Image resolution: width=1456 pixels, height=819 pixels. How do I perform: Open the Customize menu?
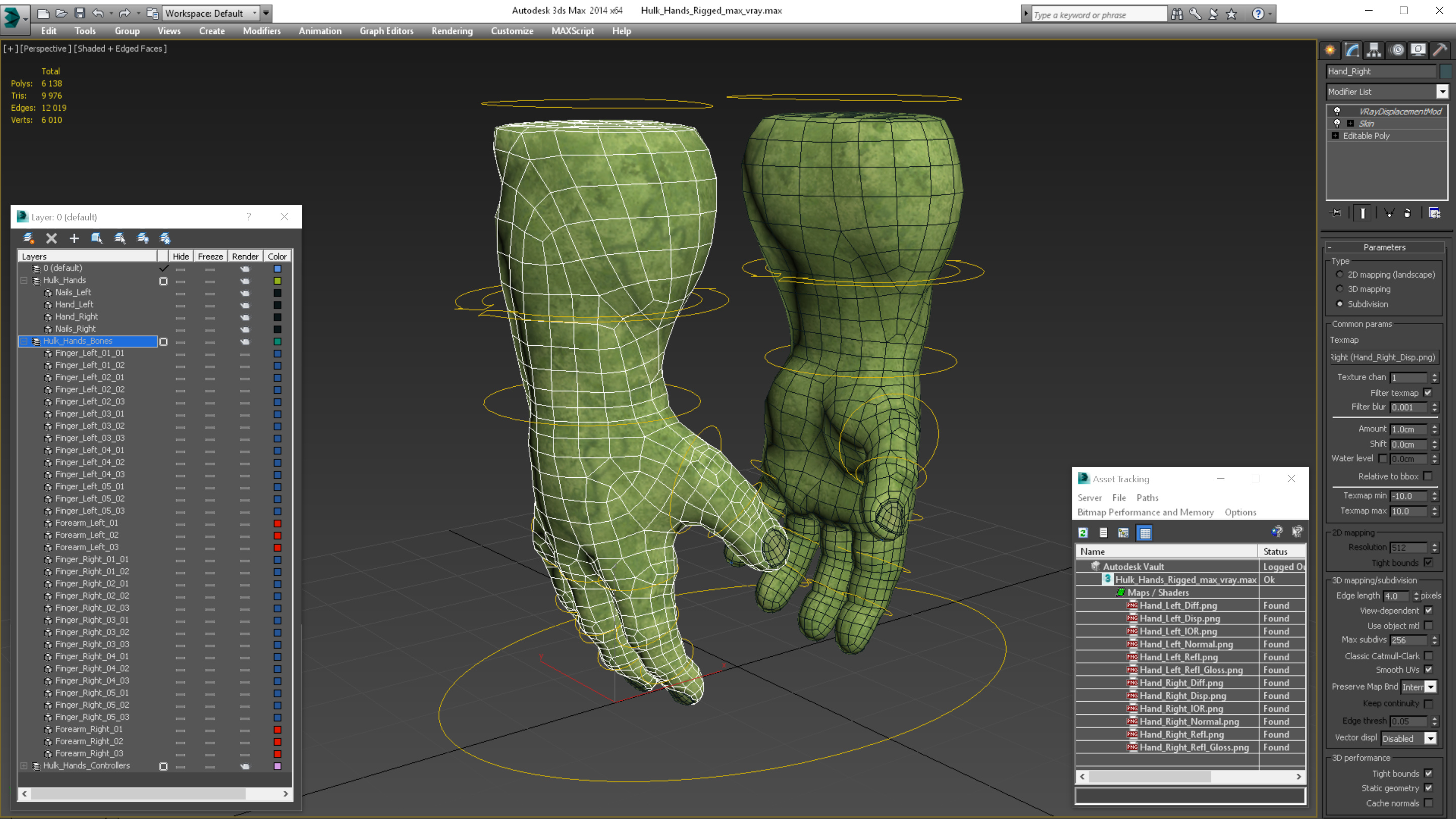(512, 31)
